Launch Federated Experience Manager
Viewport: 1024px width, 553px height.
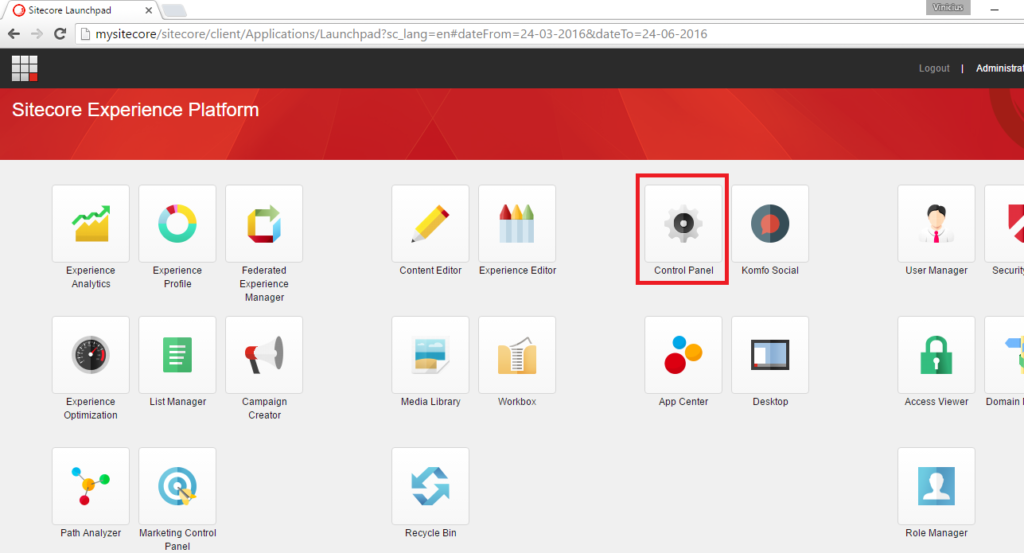click(x=264, y=224)
